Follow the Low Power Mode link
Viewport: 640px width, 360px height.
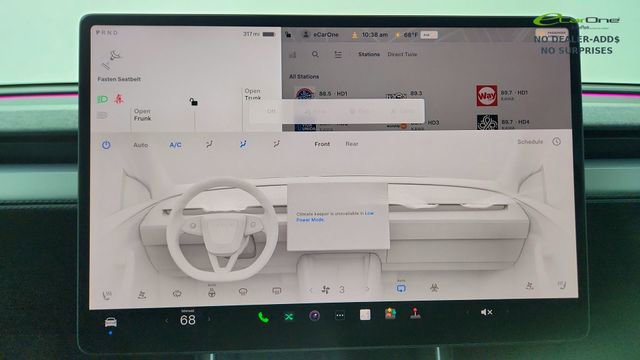click(335, 216)
